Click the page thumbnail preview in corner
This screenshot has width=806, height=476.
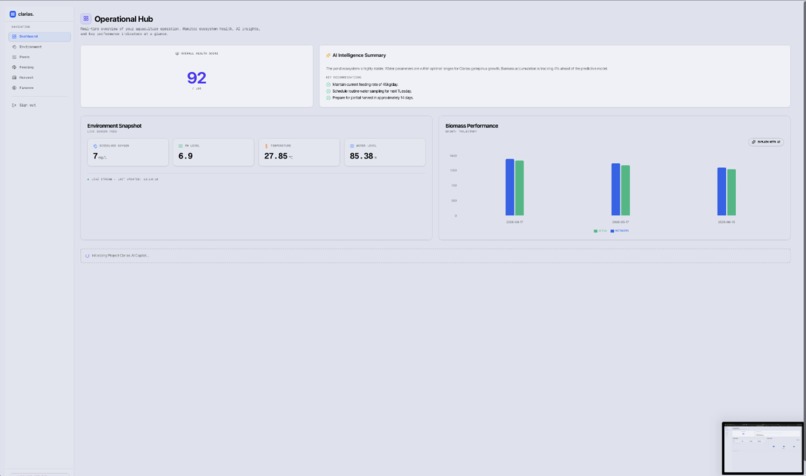pyautogui.click(x=763, y=448)
